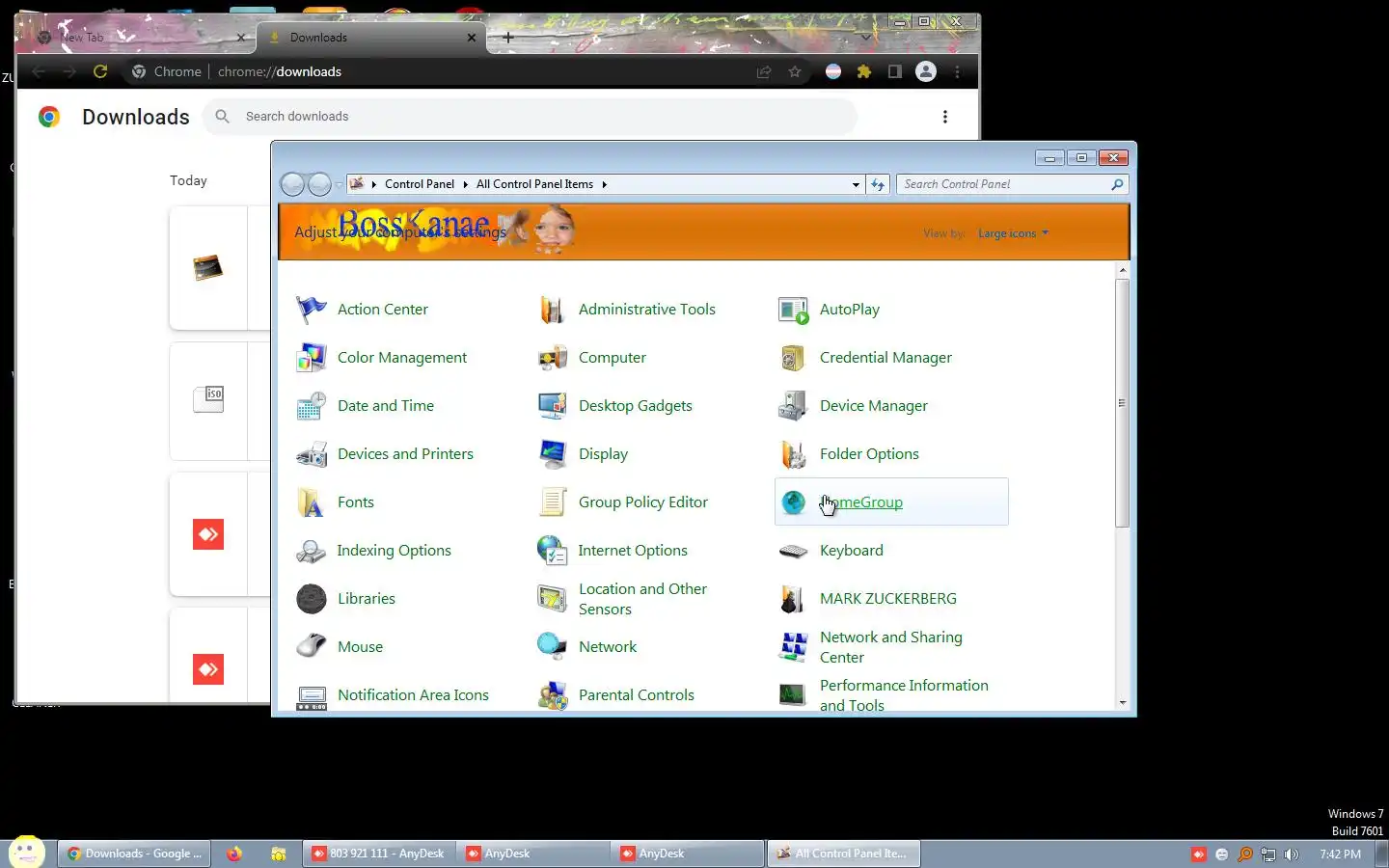Open the Chrome side panel icon
The image size is (1389, 868).
[x=895, y=71]
